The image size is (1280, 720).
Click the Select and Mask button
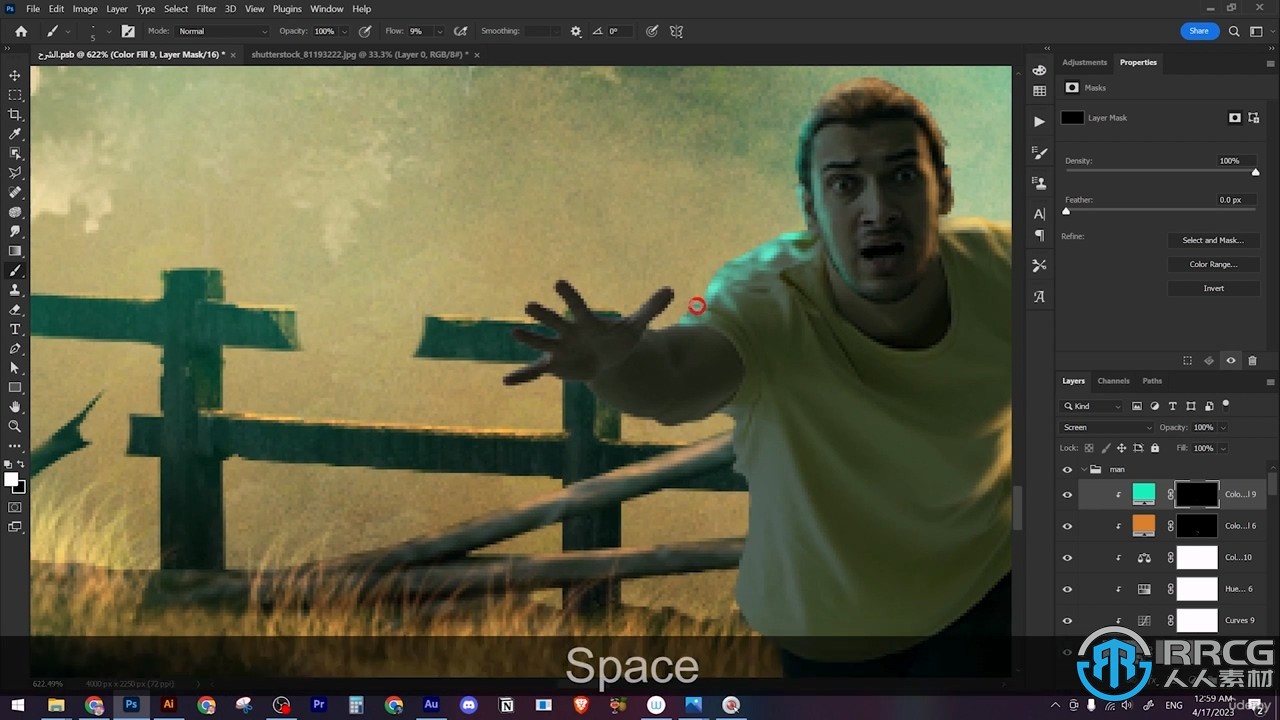[x=1213, y=240]
